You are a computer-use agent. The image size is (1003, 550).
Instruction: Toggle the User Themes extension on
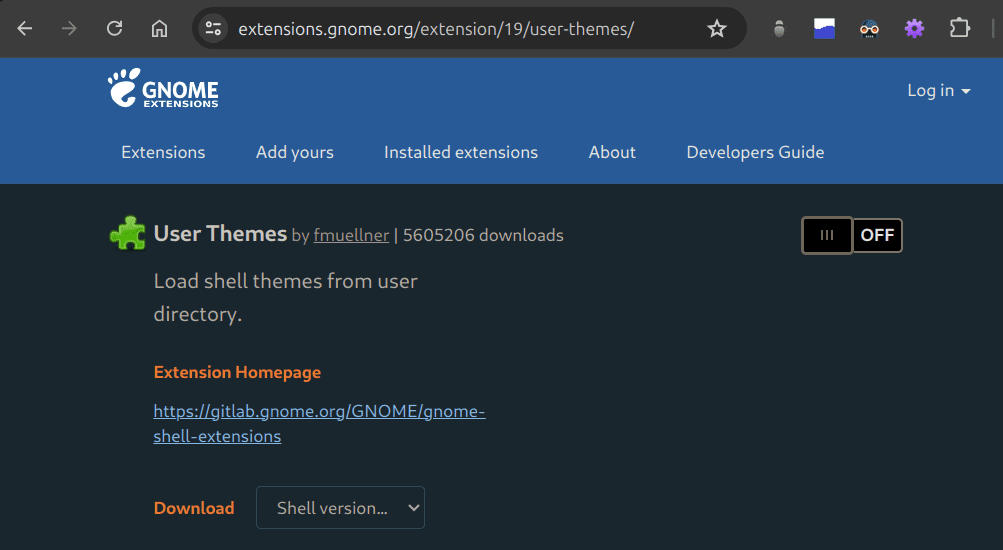click(851, 235)
